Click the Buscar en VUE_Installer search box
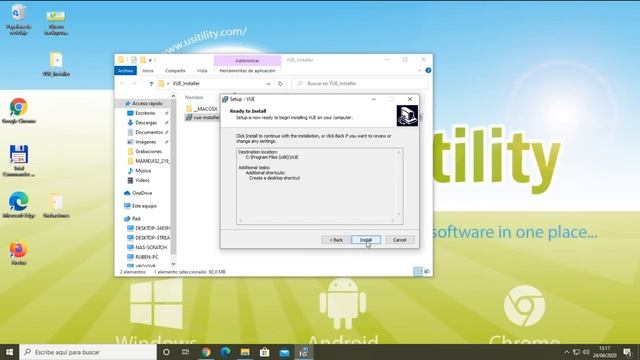The width and height of the screenshot is (640, 360). point(359,84)
